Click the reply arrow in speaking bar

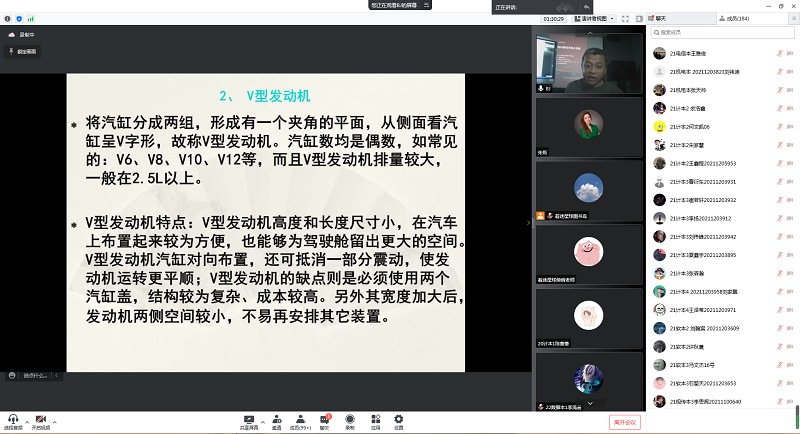[586, 7]
